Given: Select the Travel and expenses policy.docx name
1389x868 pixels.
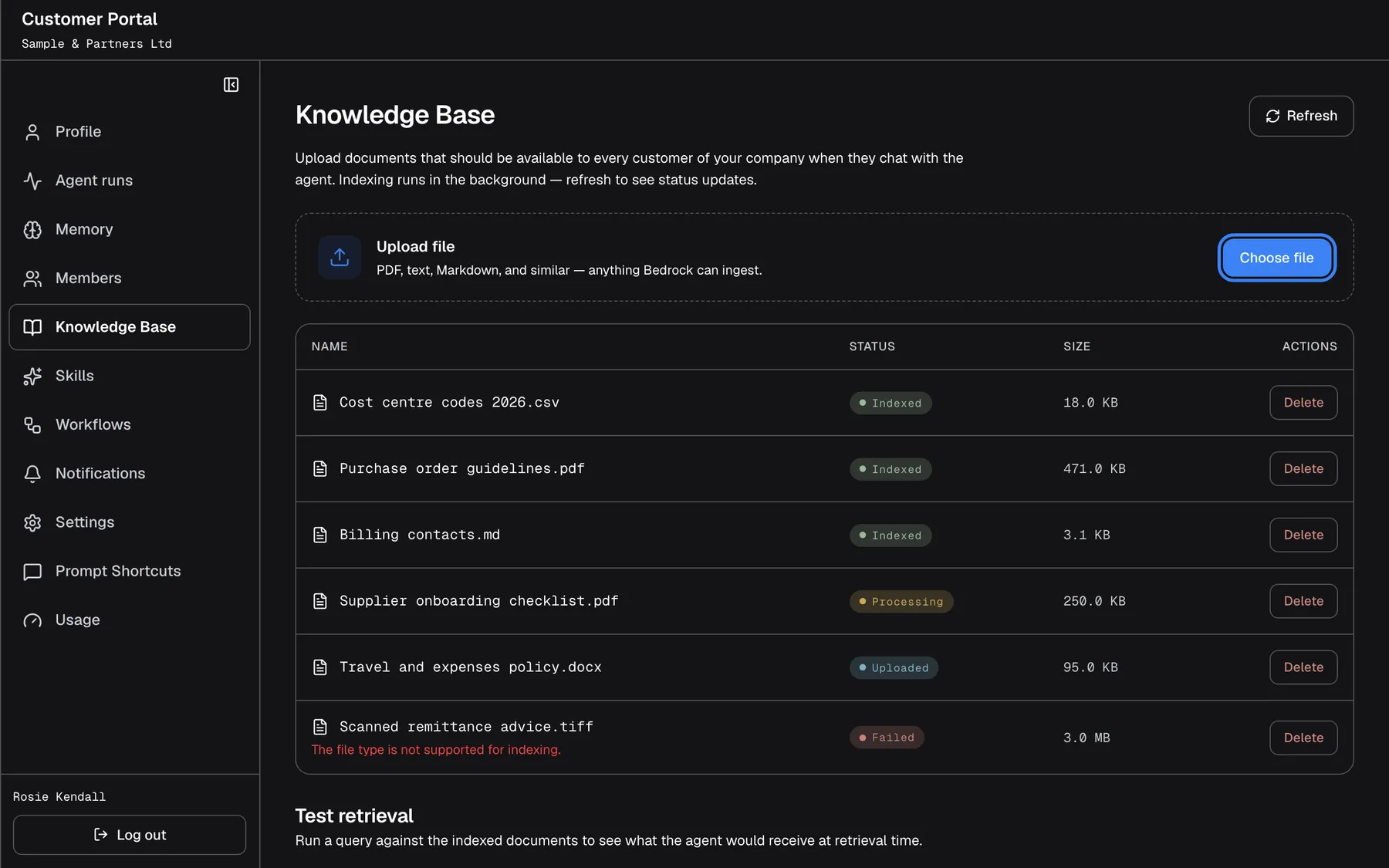Looking at the screenshot, I should pos(471,667).
